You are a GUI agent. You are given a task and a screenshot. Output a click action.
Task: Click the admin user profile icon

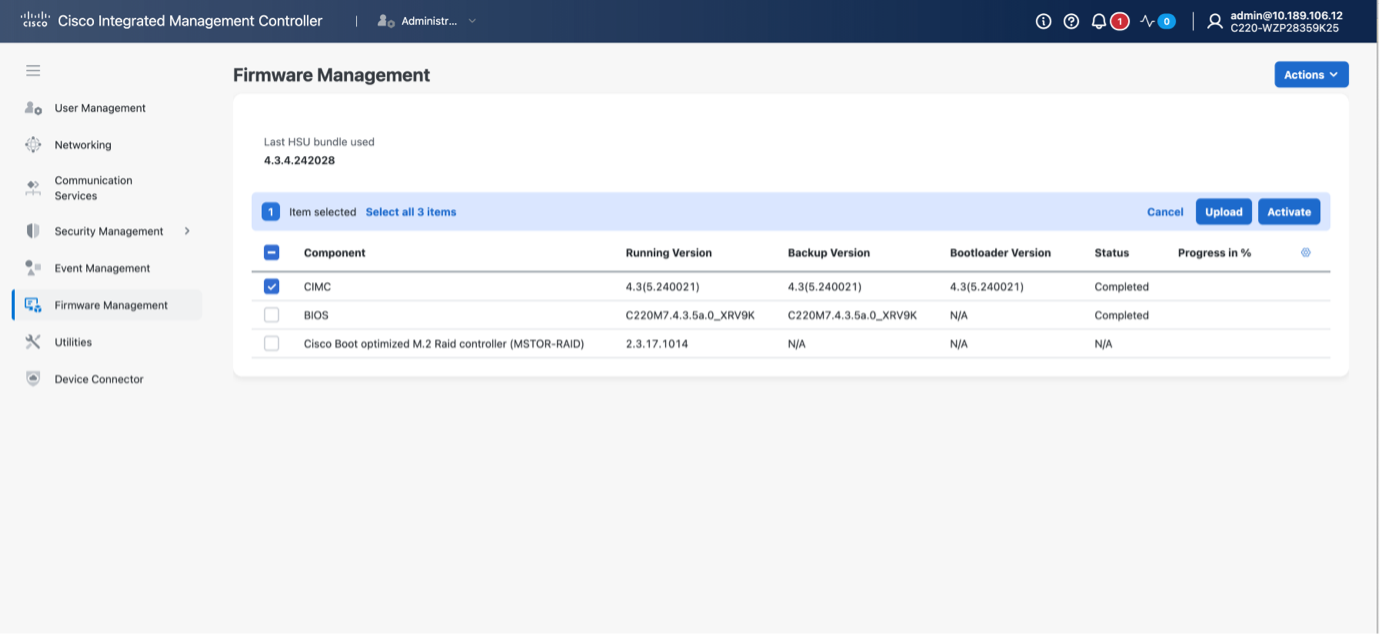[x=1215, y=21]
